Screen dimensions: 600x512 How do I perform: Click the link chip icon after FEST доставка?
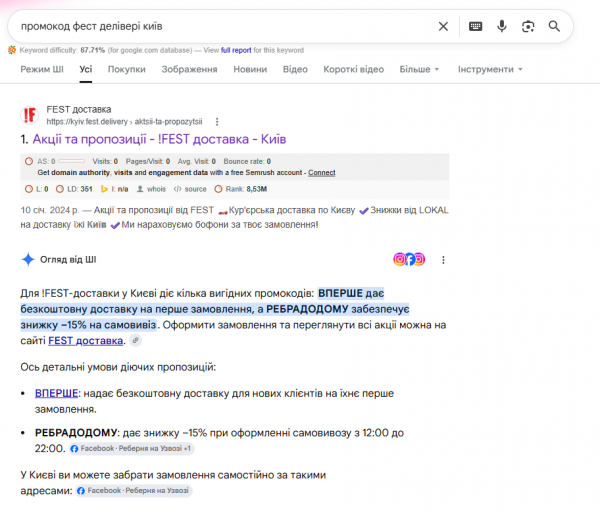(x=135, y=340)
